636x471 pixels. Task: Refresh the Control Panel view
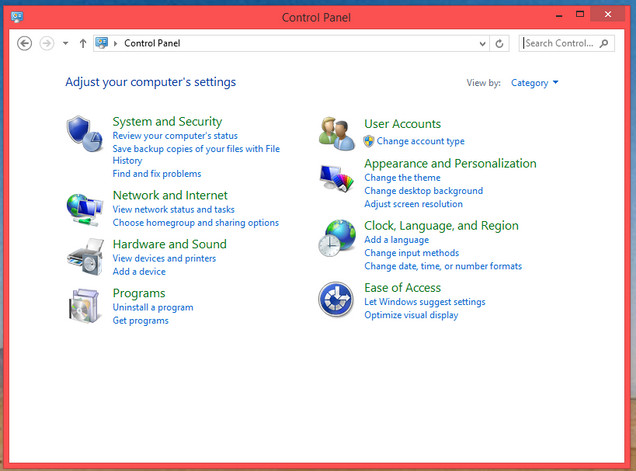499,43
